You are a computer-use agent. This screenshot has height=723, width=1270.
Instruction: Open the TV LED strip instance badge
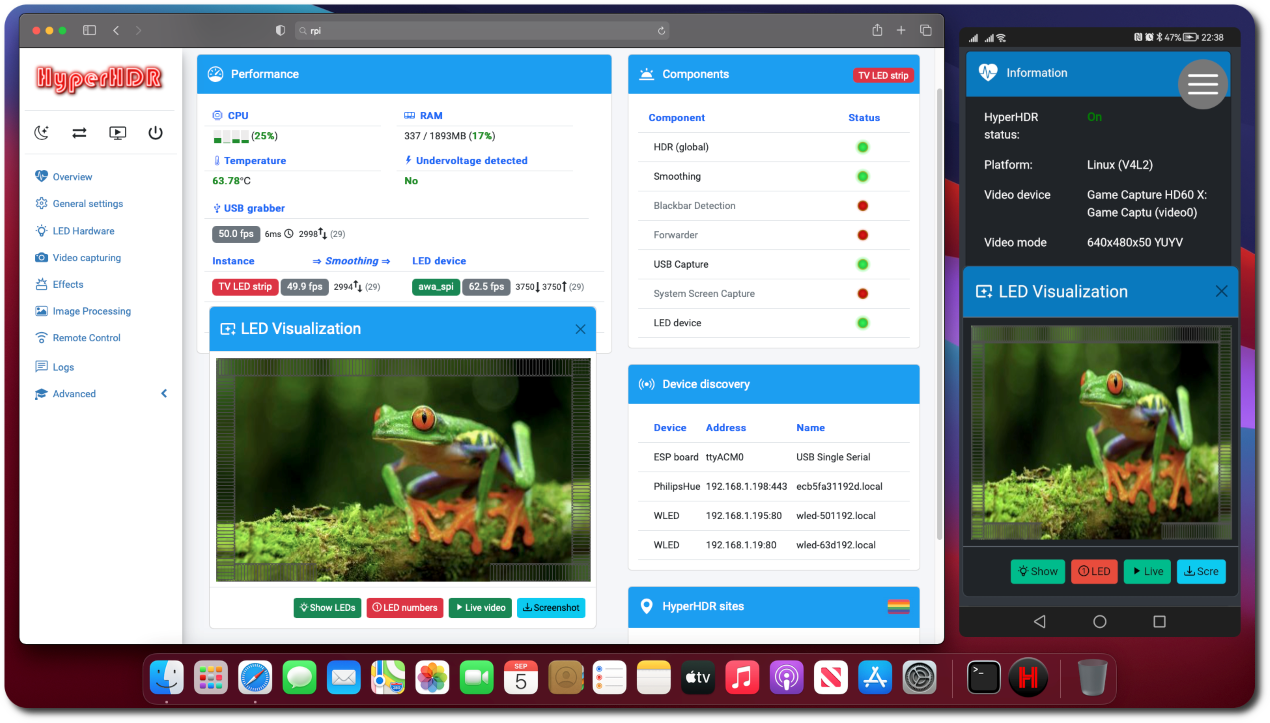(244, 287)
